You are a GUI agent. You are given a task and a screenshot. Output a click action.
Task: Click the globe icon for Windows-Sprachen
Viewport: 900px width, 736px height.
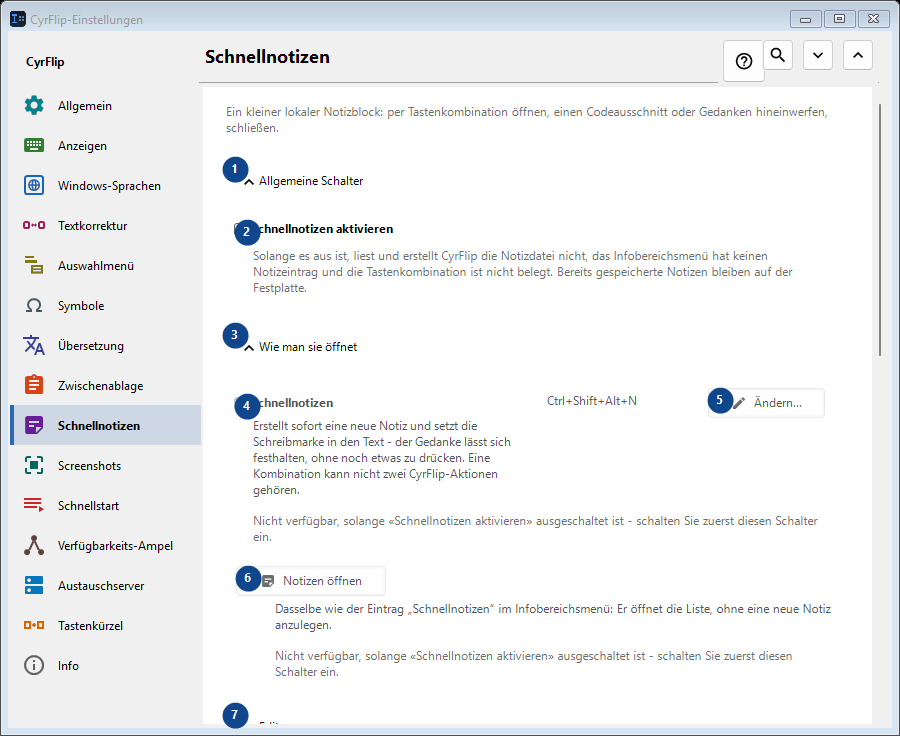point(34,185)
